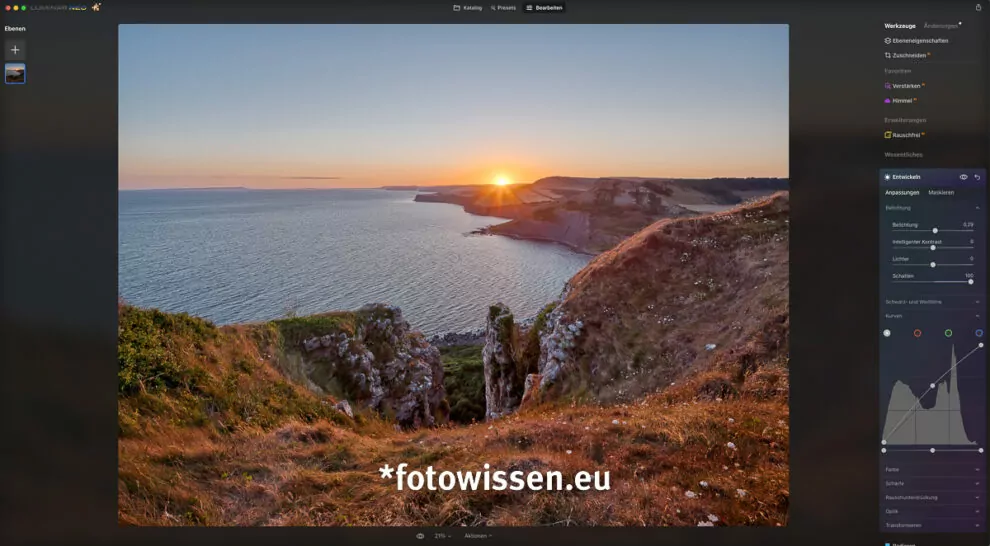This screenshot has height=546, width=990.
Task: Click the curve bottom-left black point
Action: (x=884, y=442)
